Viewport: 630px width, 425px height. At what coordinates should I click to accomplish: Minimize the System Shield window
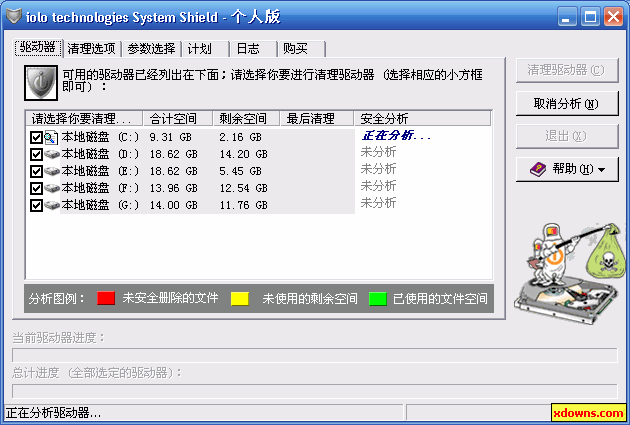tap(567, 17)
